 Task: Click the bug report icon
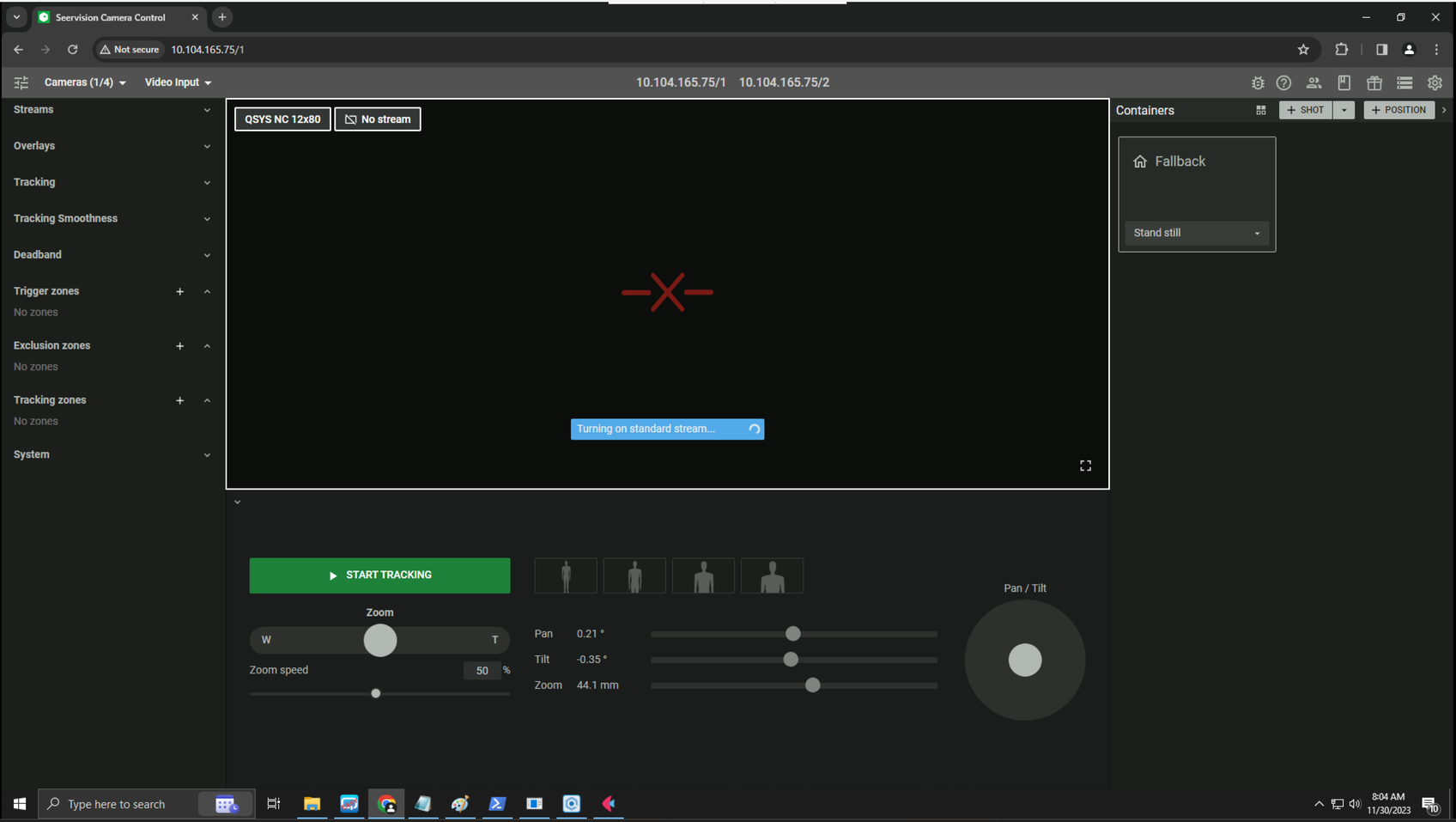point(1258,83)
